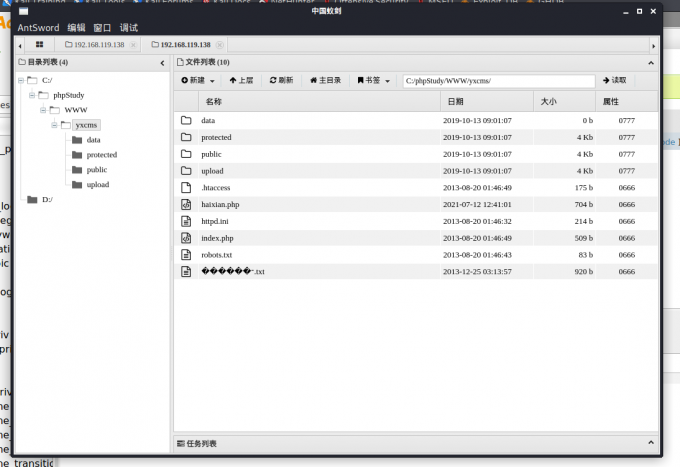This screenshot has height=467, width=680.
Task: Click public folder icon in file list
Action: coord(186,154)
